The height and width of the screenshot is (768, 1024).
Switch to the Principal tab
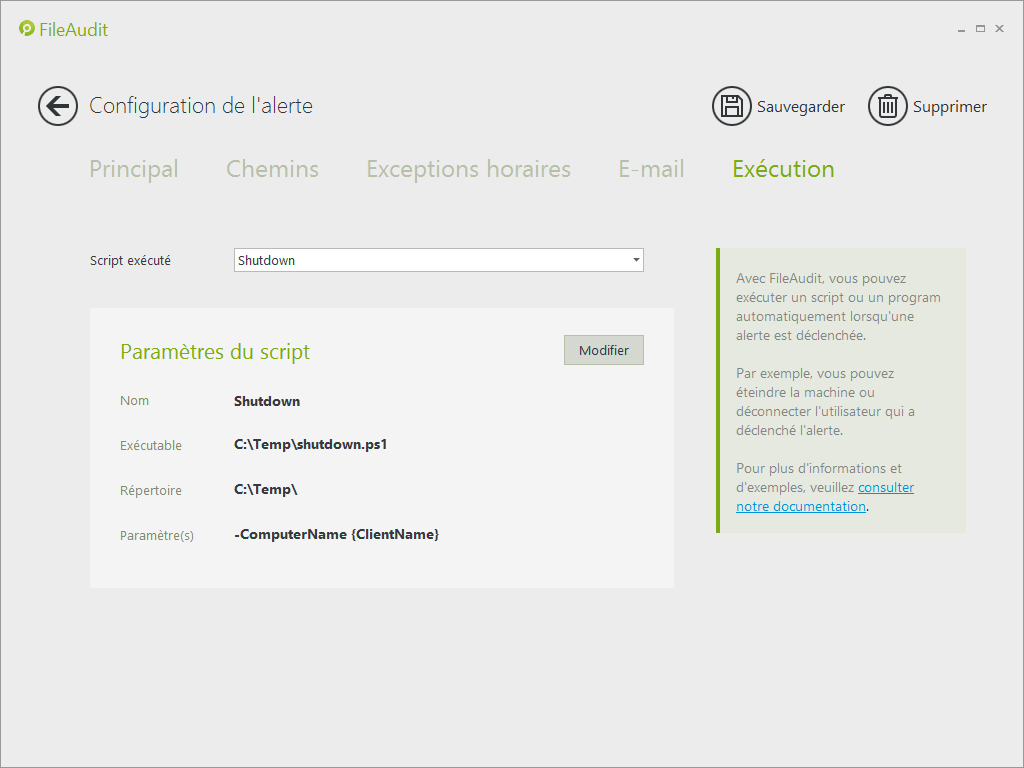click(134, 169)
